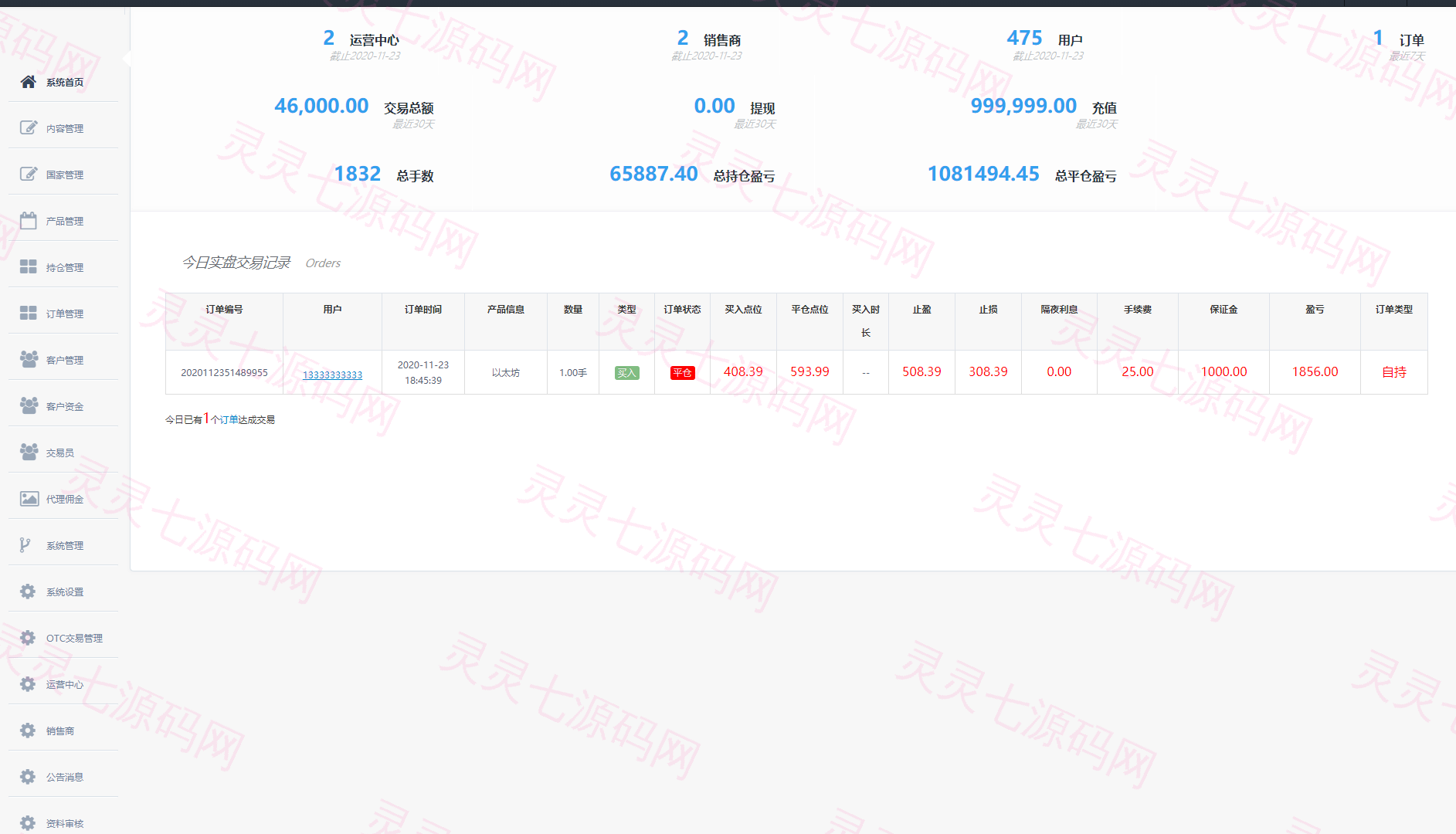This screenshot has width=1456, height=834.
Task: Click order number 2020112351489955
Action: click(x=224, y=372)
